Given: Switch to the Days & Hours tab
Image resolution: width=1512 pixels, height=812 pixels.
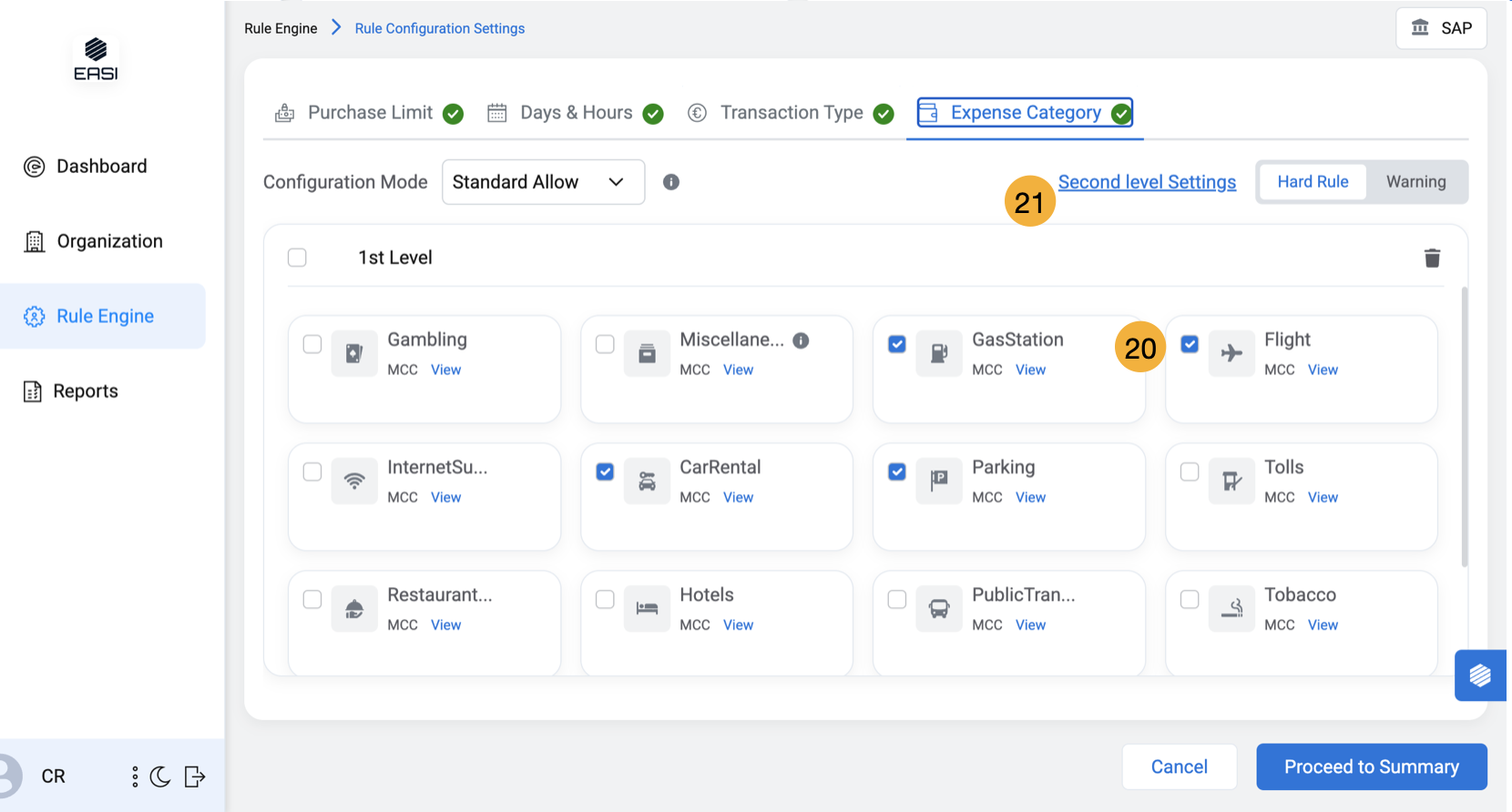Looking at the screenshot, I should 575,113.
